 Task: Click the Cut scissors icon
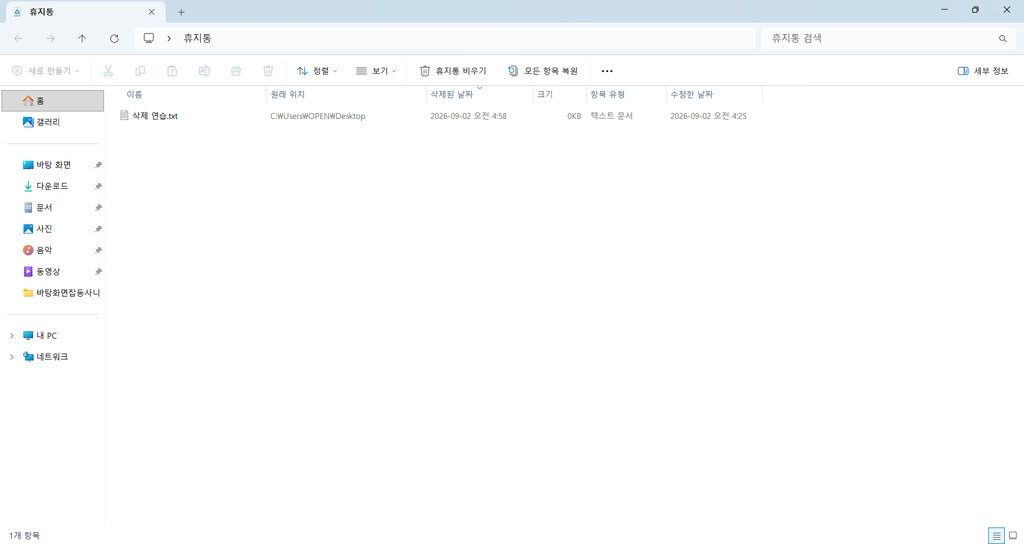point(108,71)
